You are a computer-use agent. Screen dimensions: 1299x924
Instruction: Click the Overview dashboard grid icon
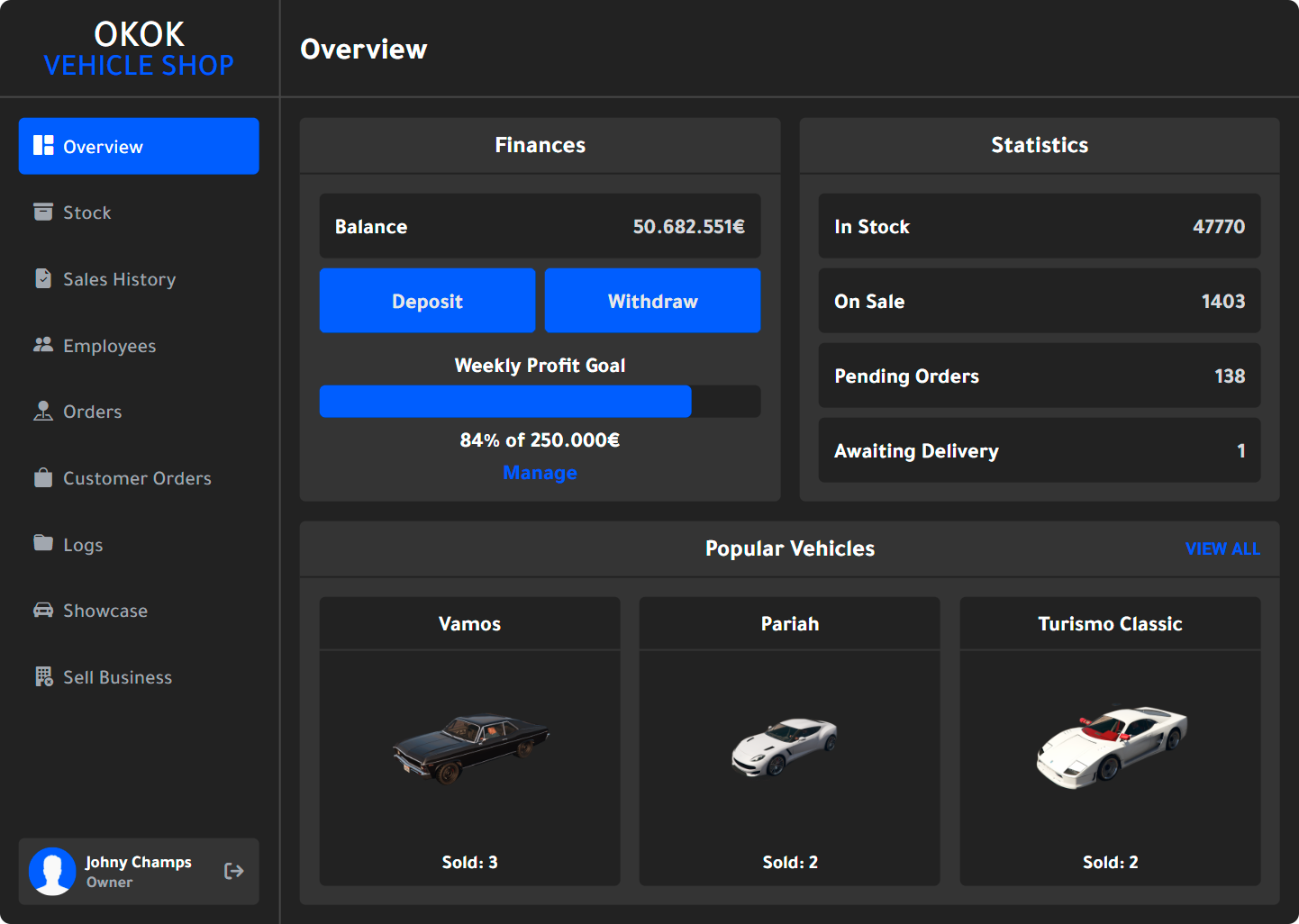(x=43, y=145)
